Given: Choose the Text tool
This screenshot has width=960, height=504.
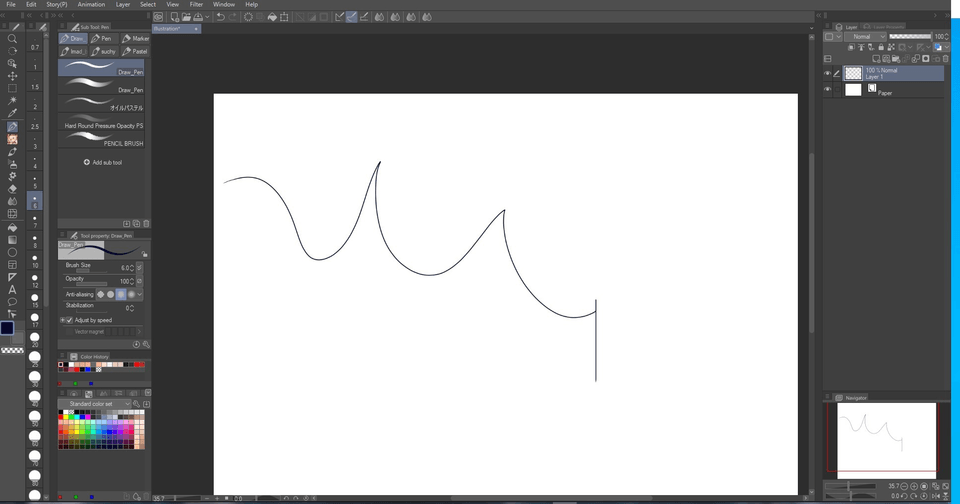Looking at the screenshot, I should click(x=12, y=289).
